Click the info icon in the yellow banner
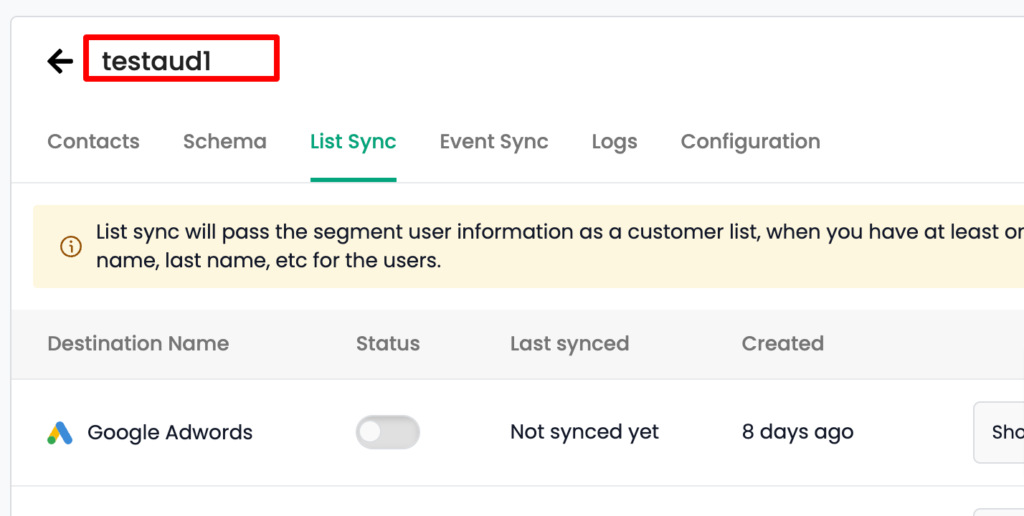 [x=71, y=246]
